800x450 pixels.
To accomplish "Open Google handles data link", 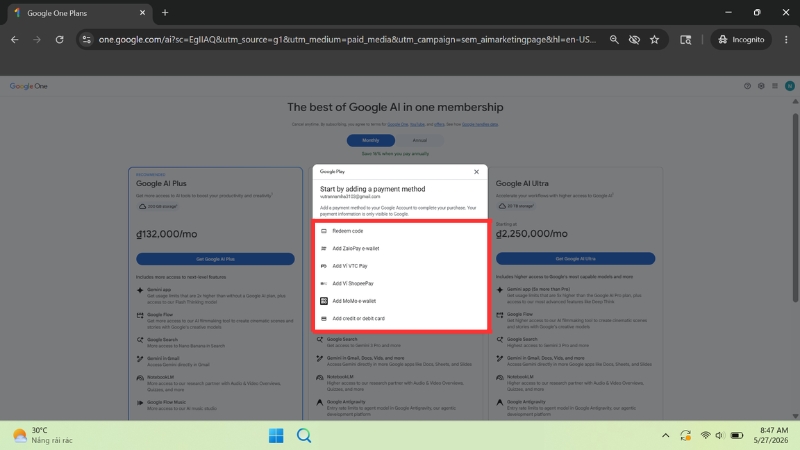I will [480, 124].
